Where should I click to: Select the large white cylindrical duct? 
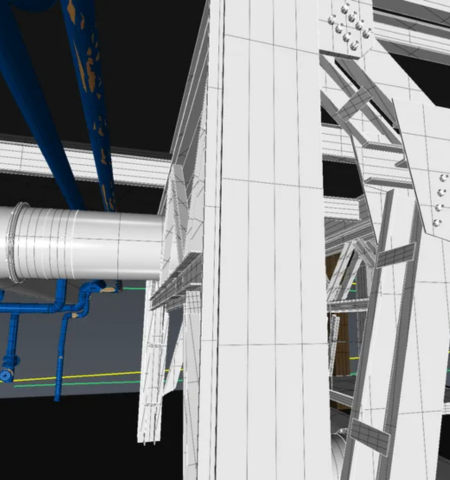(x=82, y=243)
